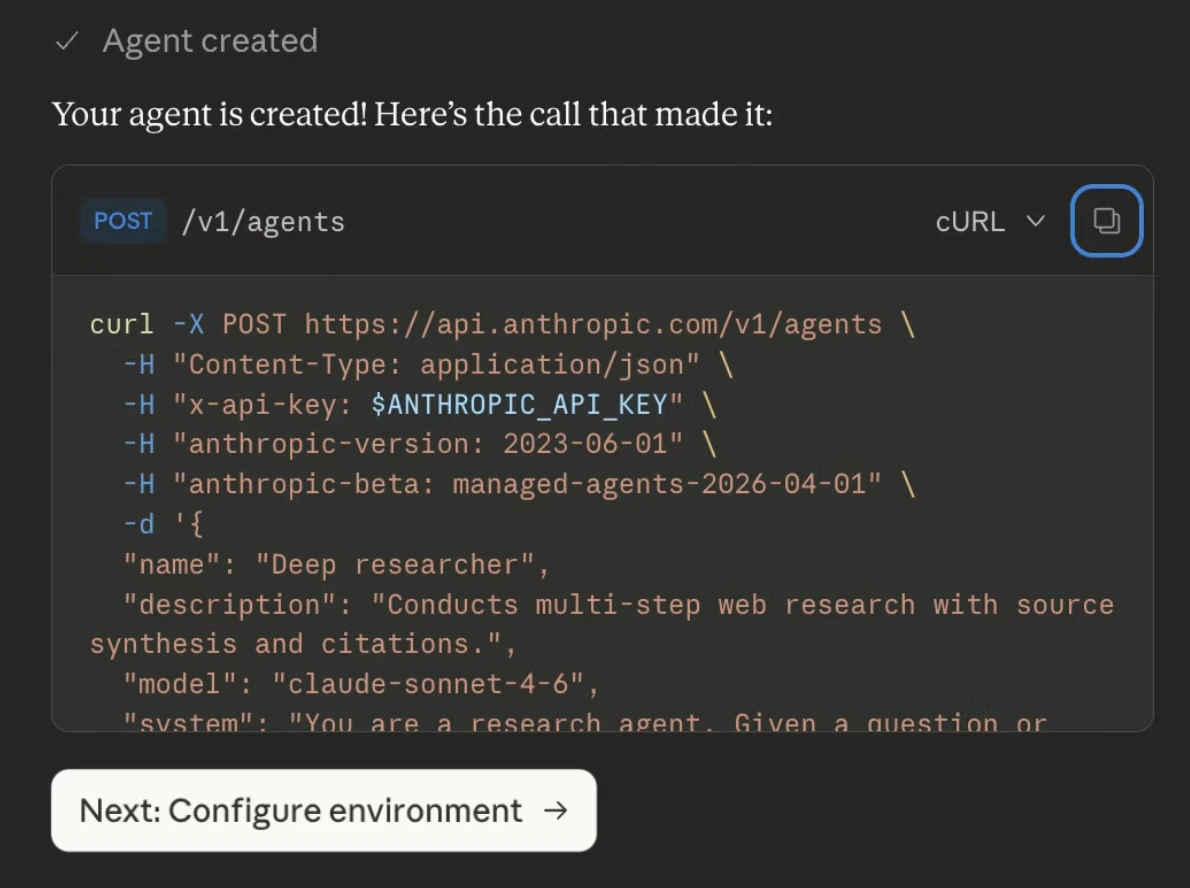Open the cURL language dropdown

[x=990, y=222]
